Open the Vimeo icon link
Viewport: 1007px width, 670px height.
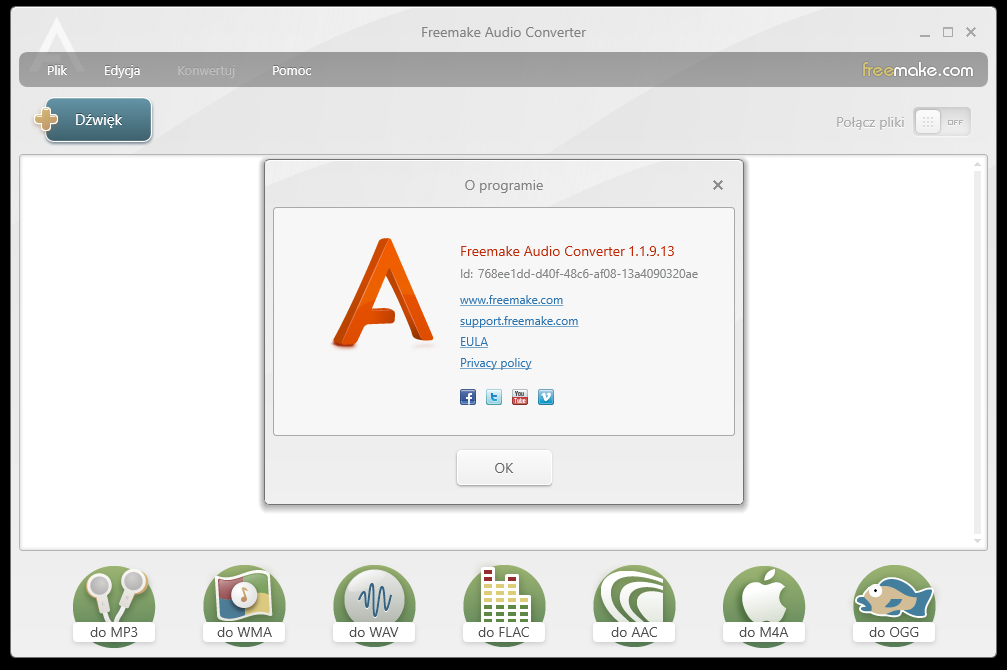tap(546, 397)
